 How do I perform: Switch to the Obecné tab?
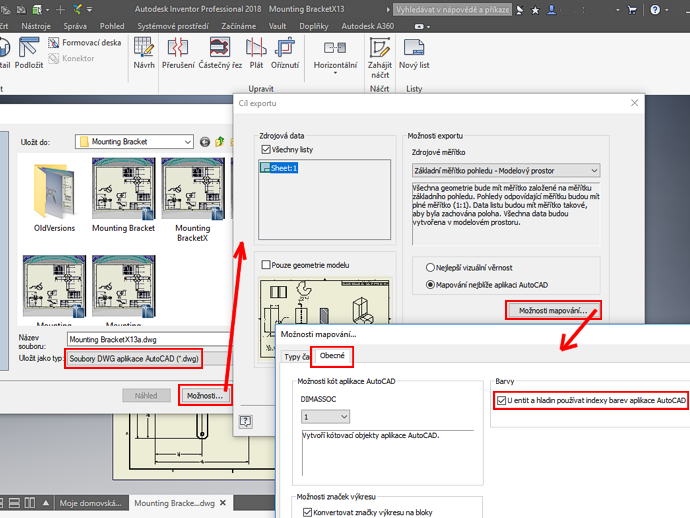coord(332,356)
